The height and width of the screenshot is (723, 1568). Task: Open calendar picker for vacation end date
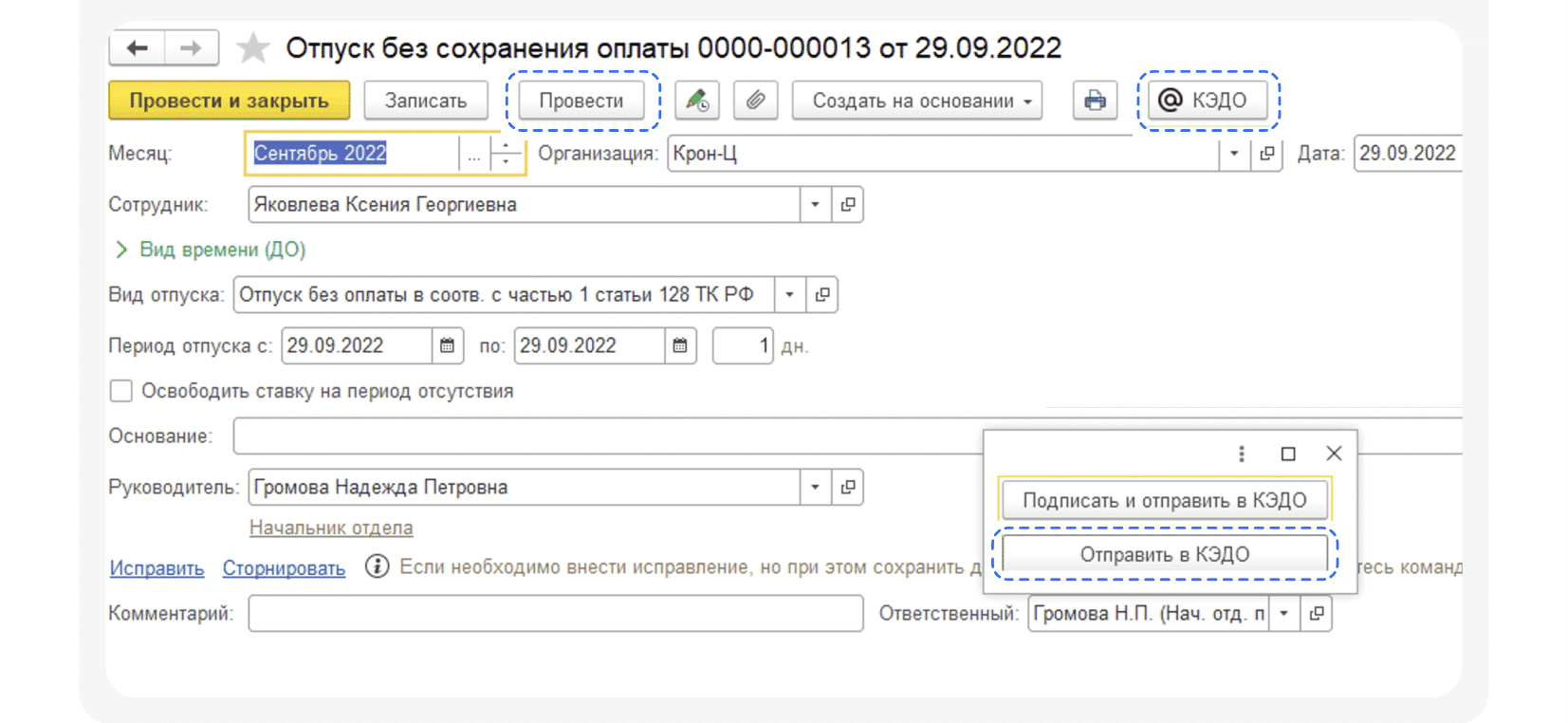pos(680,345)
